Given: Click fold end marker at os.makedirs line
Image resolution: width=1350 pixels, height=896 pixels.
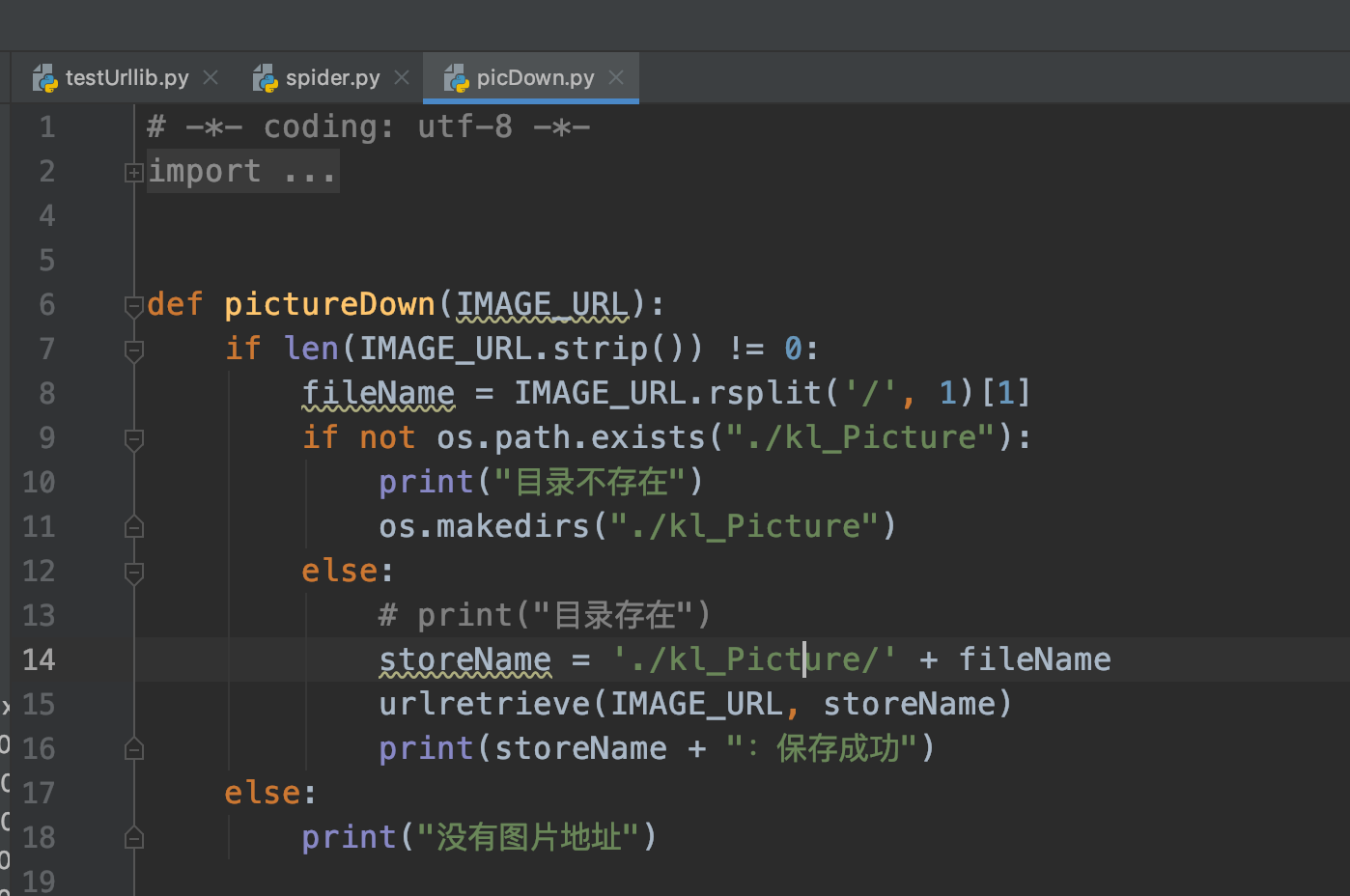Looking at the screenshot, I should pyautogui.click(x=134, y=526).
